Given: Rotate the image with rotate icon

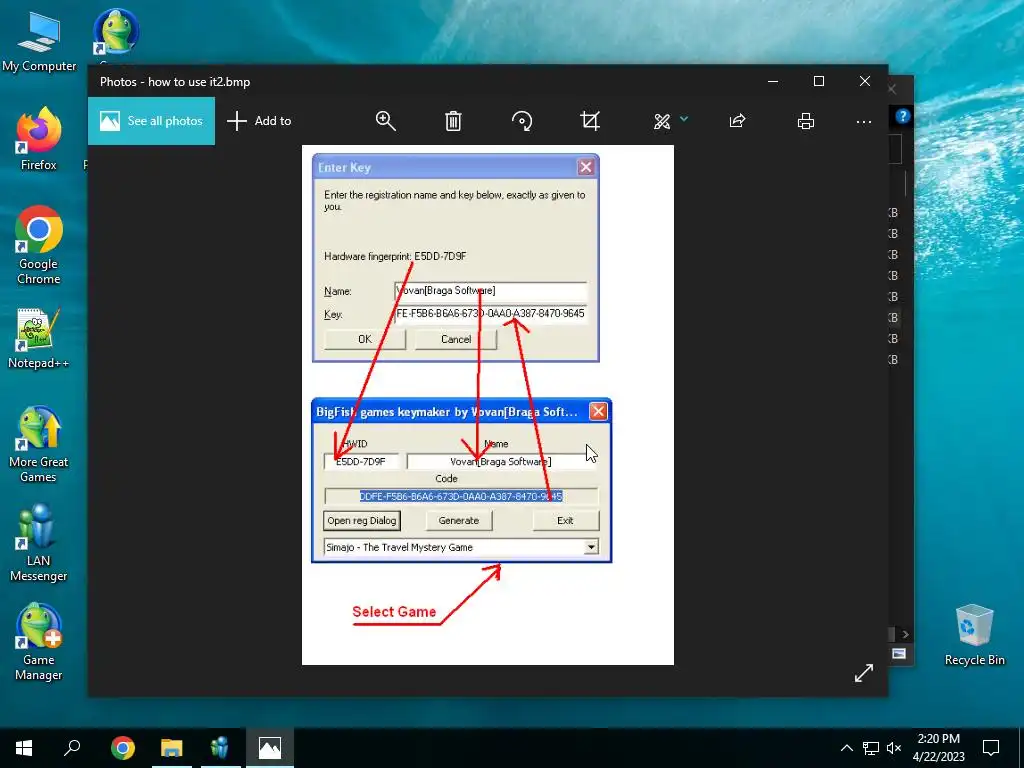Looking at the screenshot, I should click(x=522, y=121).
